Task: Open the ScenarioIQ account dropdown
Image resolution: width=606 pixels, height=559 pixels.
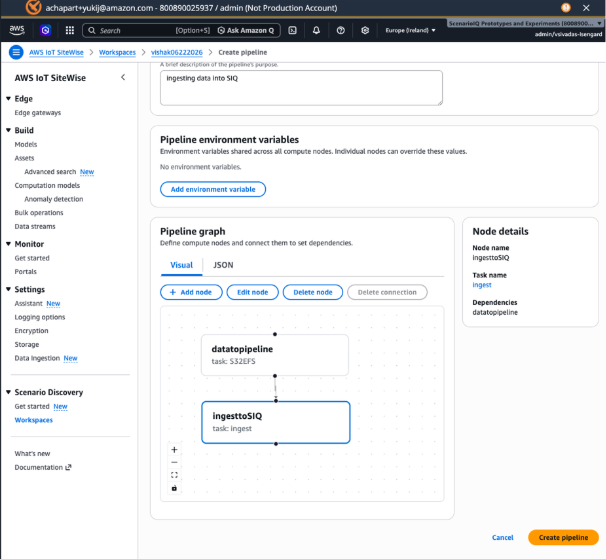Action: click(525, 24)
